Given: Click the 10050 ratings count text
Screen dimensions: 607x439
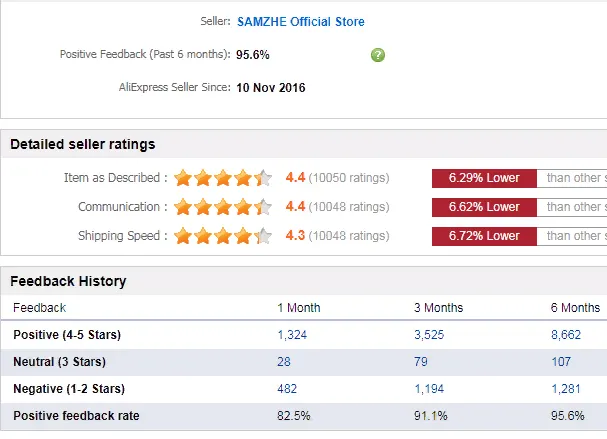Looking at the screenshot, I should [349, 178].
